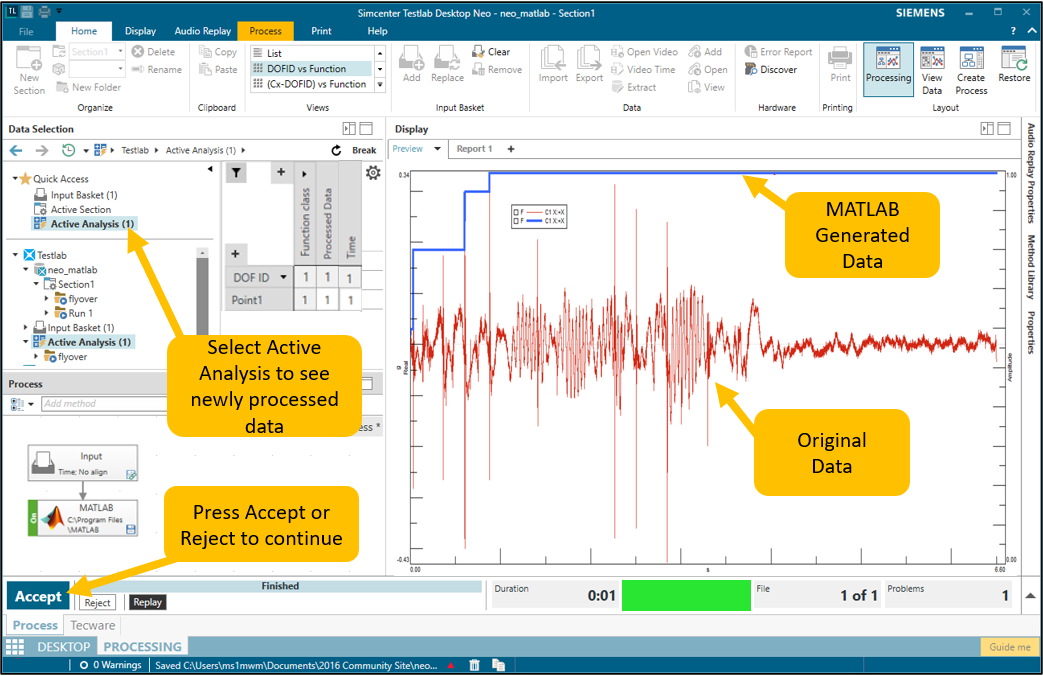Switch to the DESKTOP workspace
The height and width of the screenshot is (676, 1043).
63,647
